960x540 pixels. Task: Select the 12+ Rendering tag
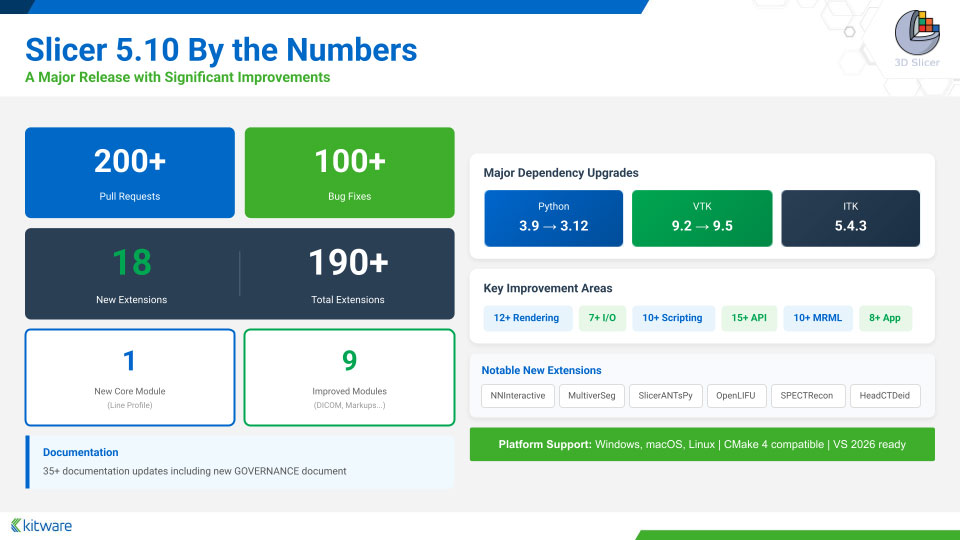(x=527, y=318)
